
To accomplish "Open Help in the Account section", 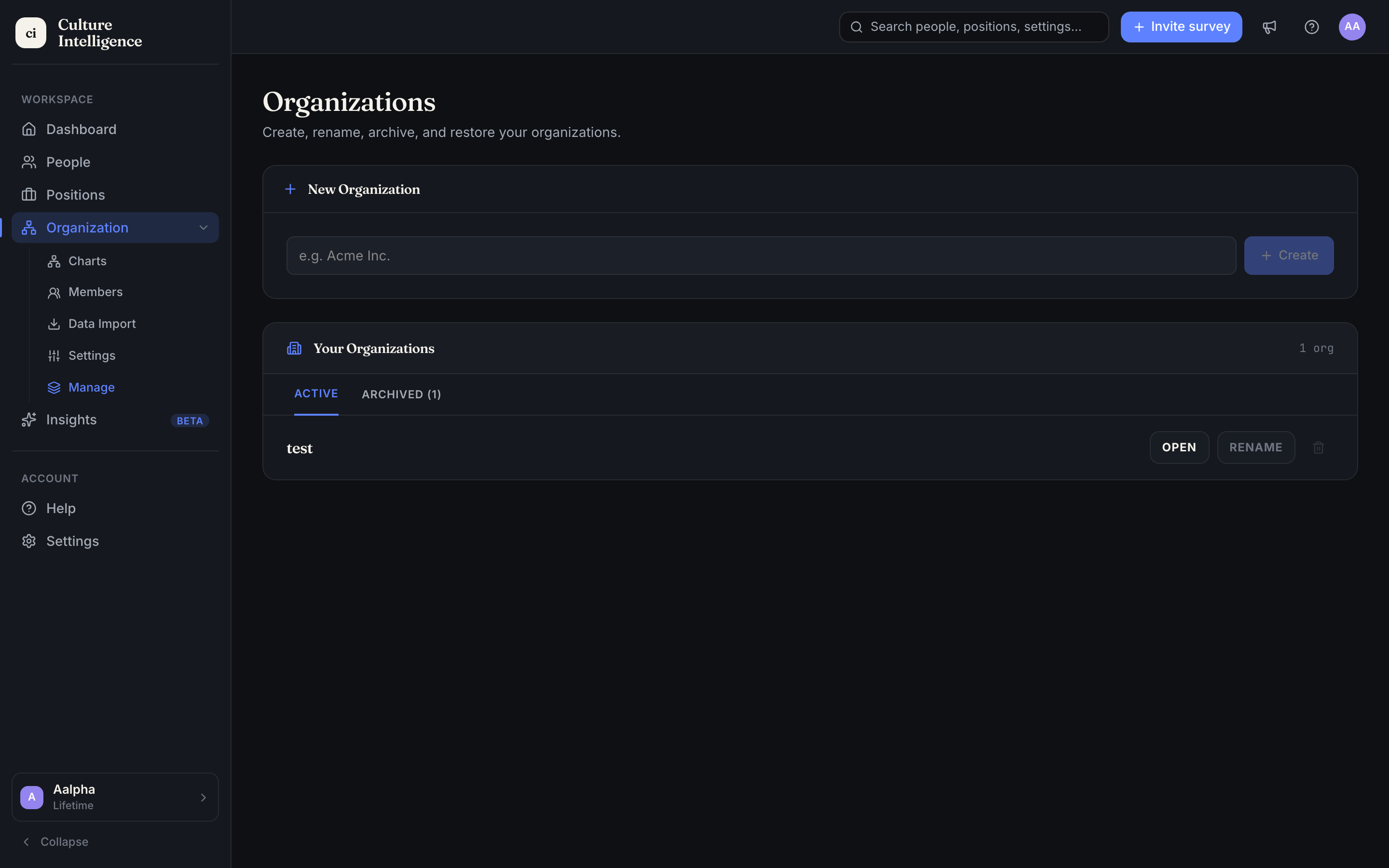I will click(x=115, y=508).
